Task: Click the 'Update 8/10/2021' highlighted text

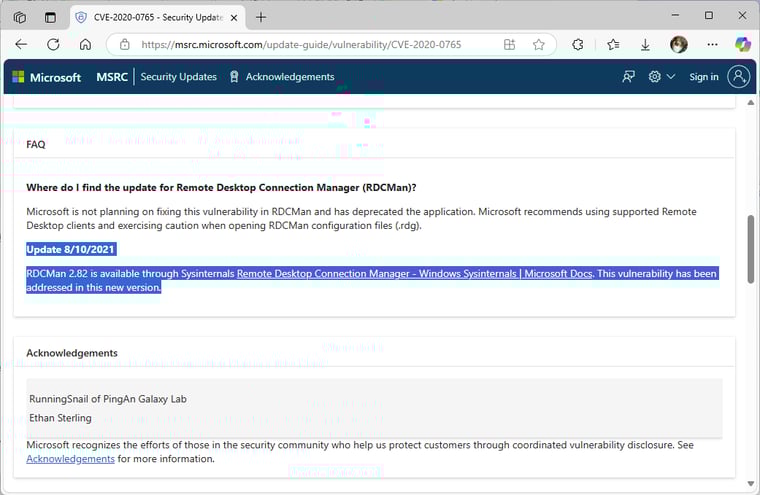Action: [x=71, y=249]
